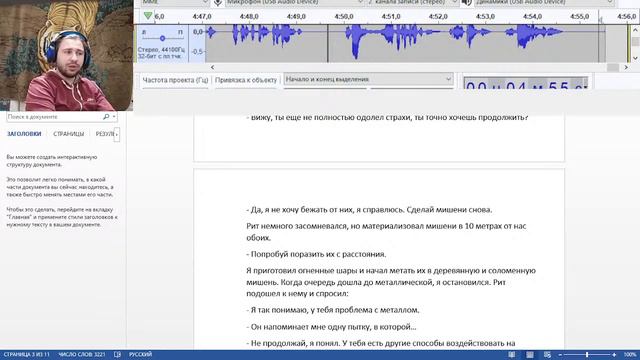Click the speaker icon in device toolbar
Screen dimensions: 640x360
[x=467, y=3]
